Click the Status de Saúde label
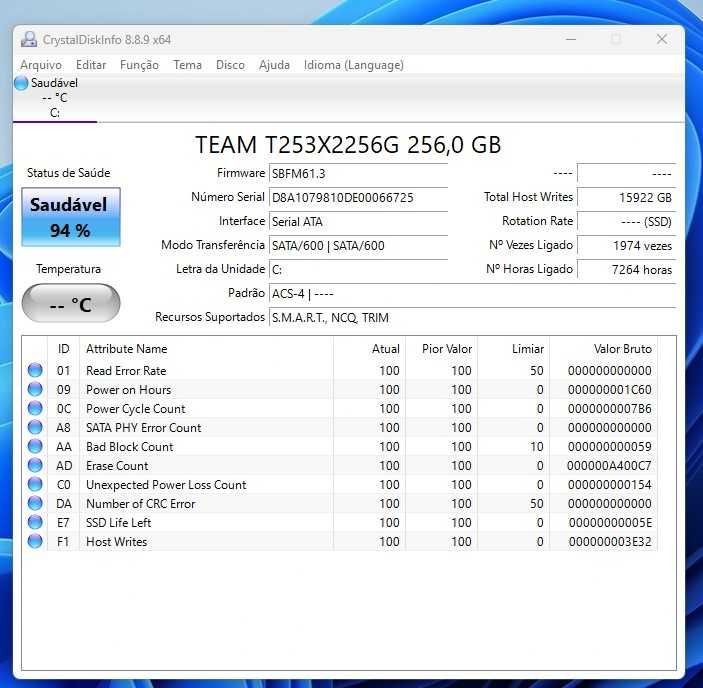The width and height of the screenshot is (703, 688). 68,173
